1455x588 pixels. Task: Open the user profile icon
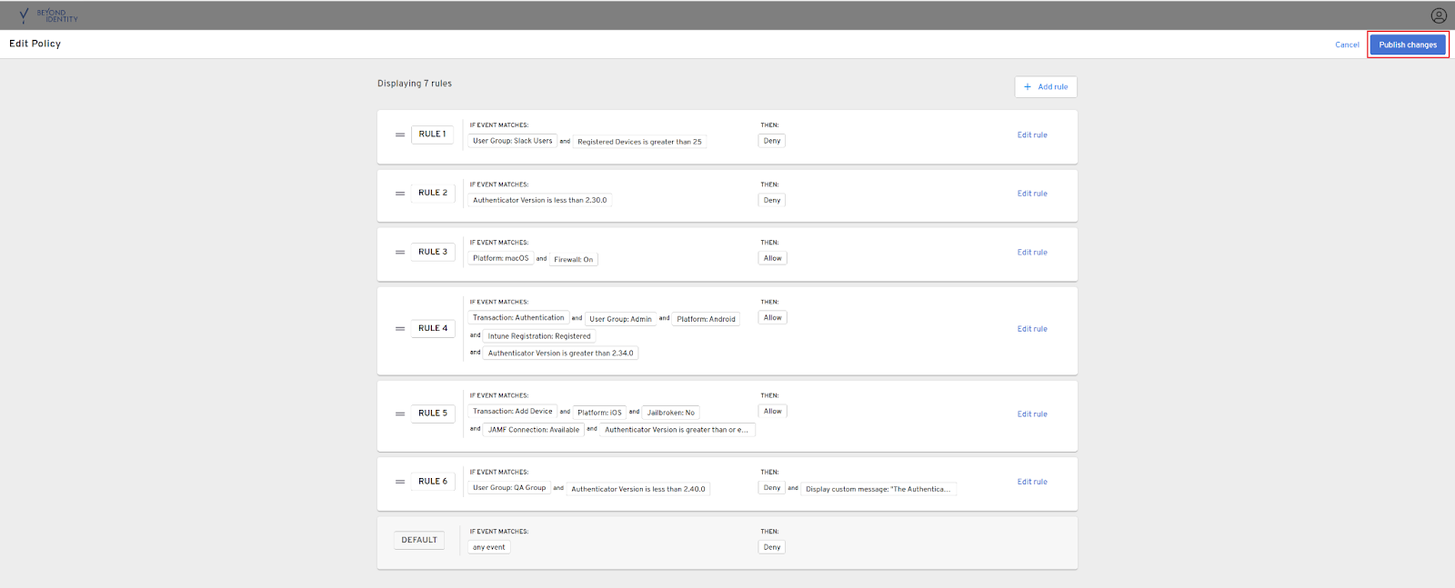pos(1438,15)
